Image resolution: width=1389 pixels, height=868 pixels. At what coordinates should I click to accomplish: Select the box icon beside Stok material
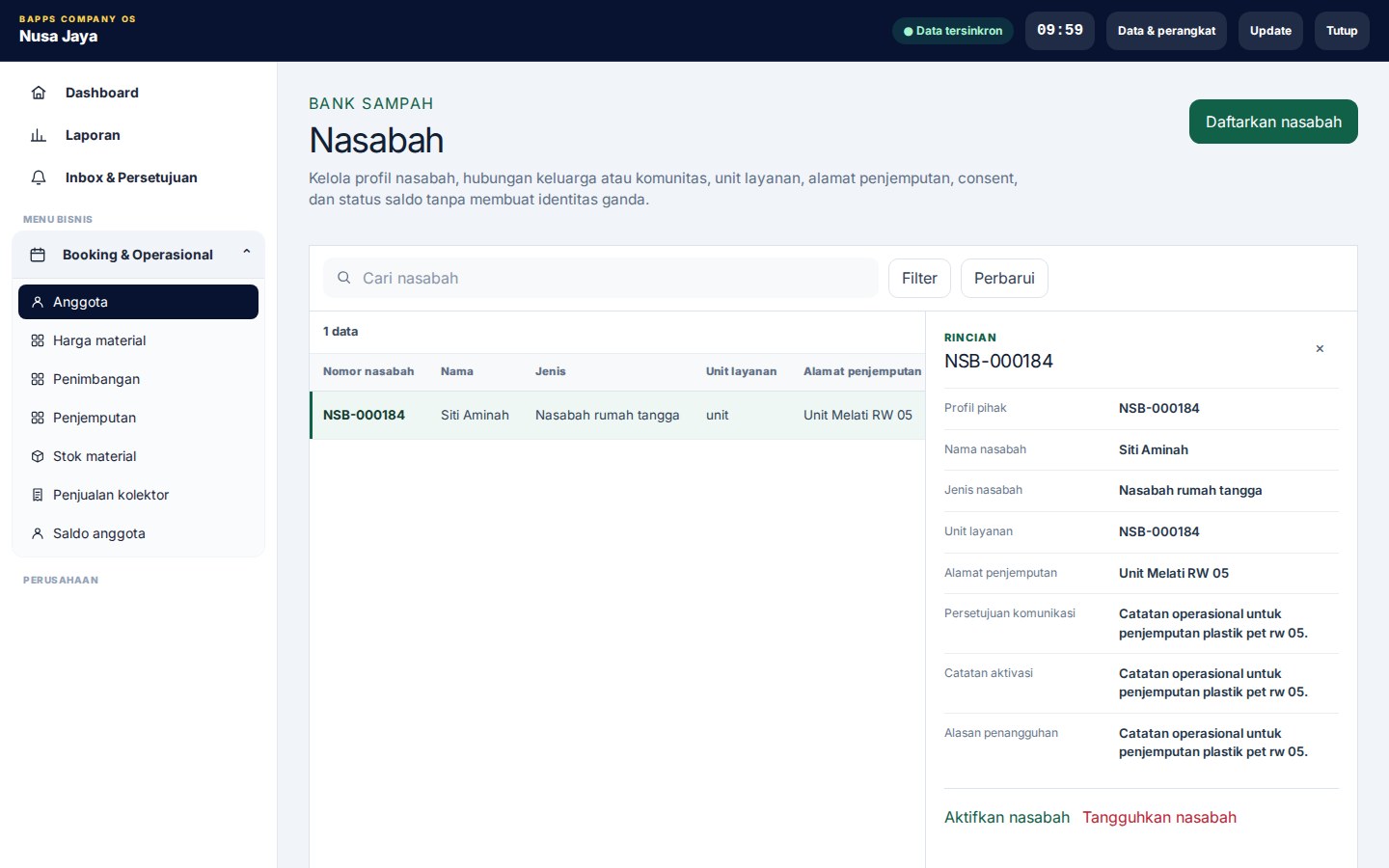[x=38, y=456]
